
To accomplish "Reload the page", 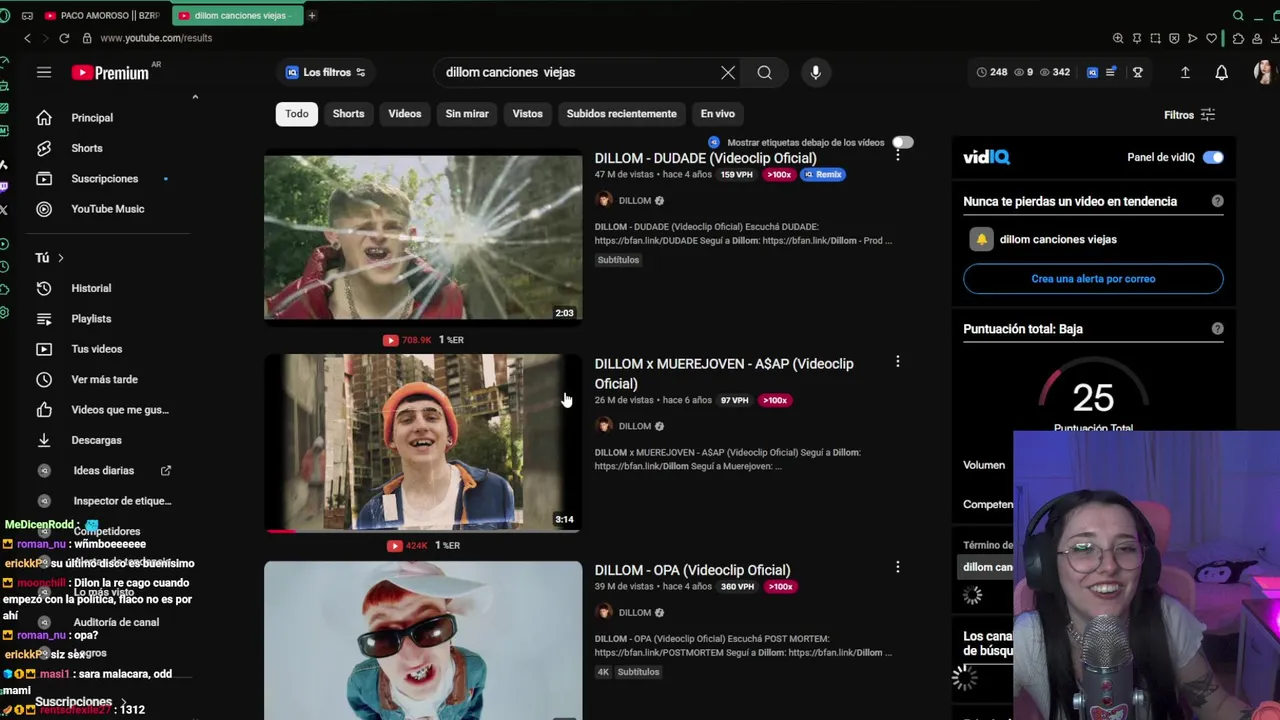I will click(x=64, y=38).
